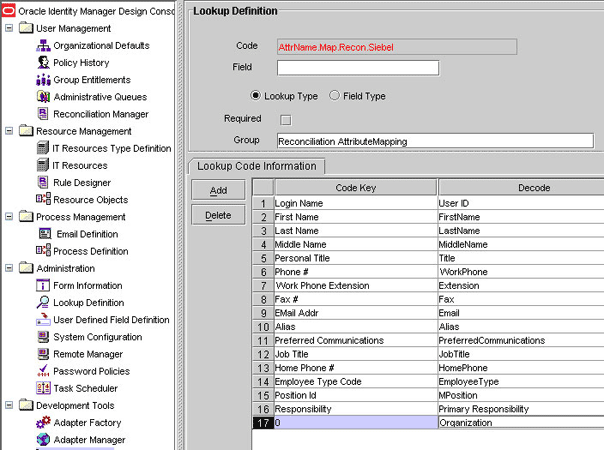Screen dimensions: 604x450
Task: Select the Group Entitlements icon
Action: coord(43,80)
